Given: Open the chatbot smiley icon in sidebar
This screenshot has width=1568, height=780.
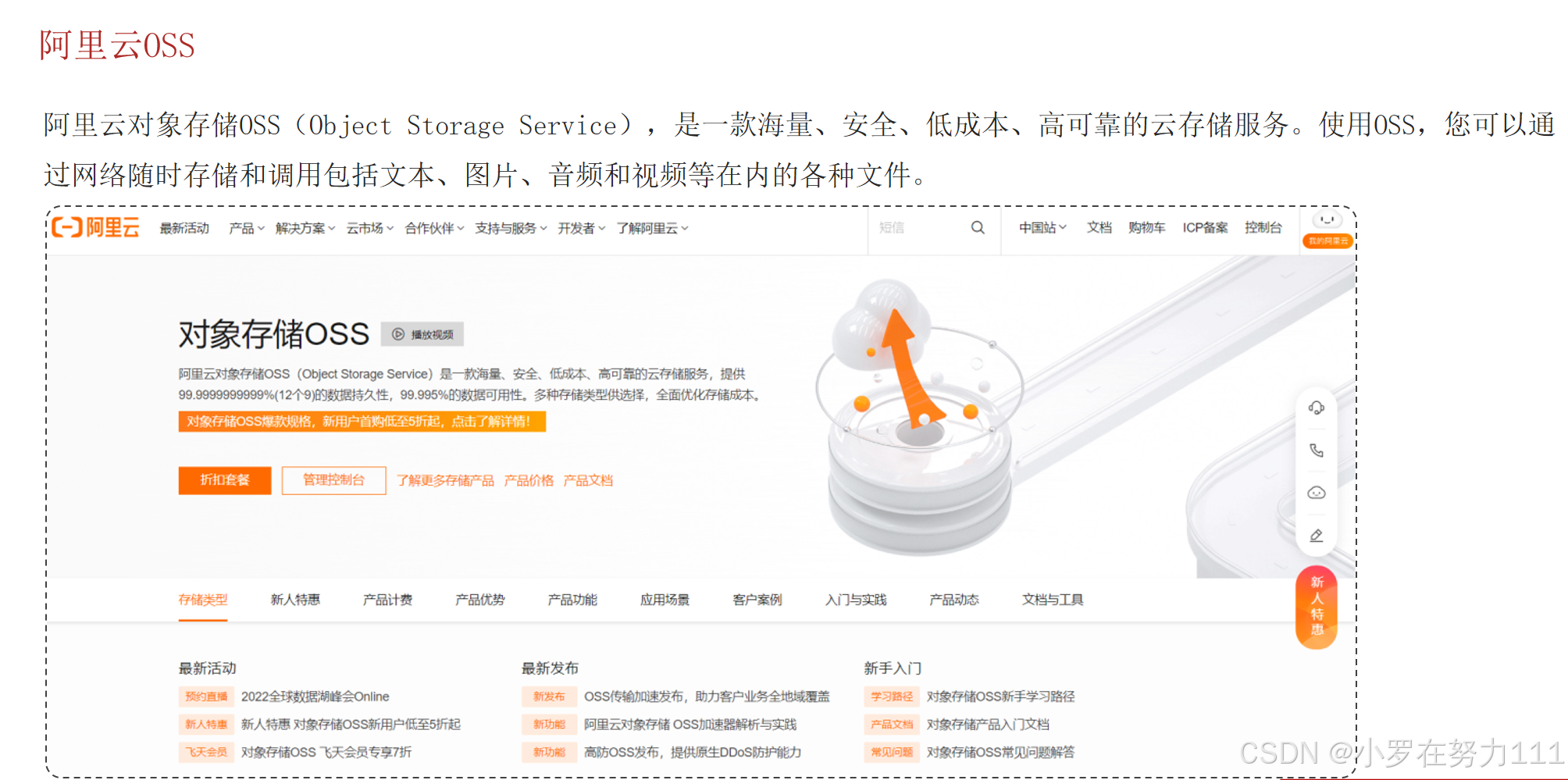Looking at the screenshot, I should click(x=1317, y=493).
